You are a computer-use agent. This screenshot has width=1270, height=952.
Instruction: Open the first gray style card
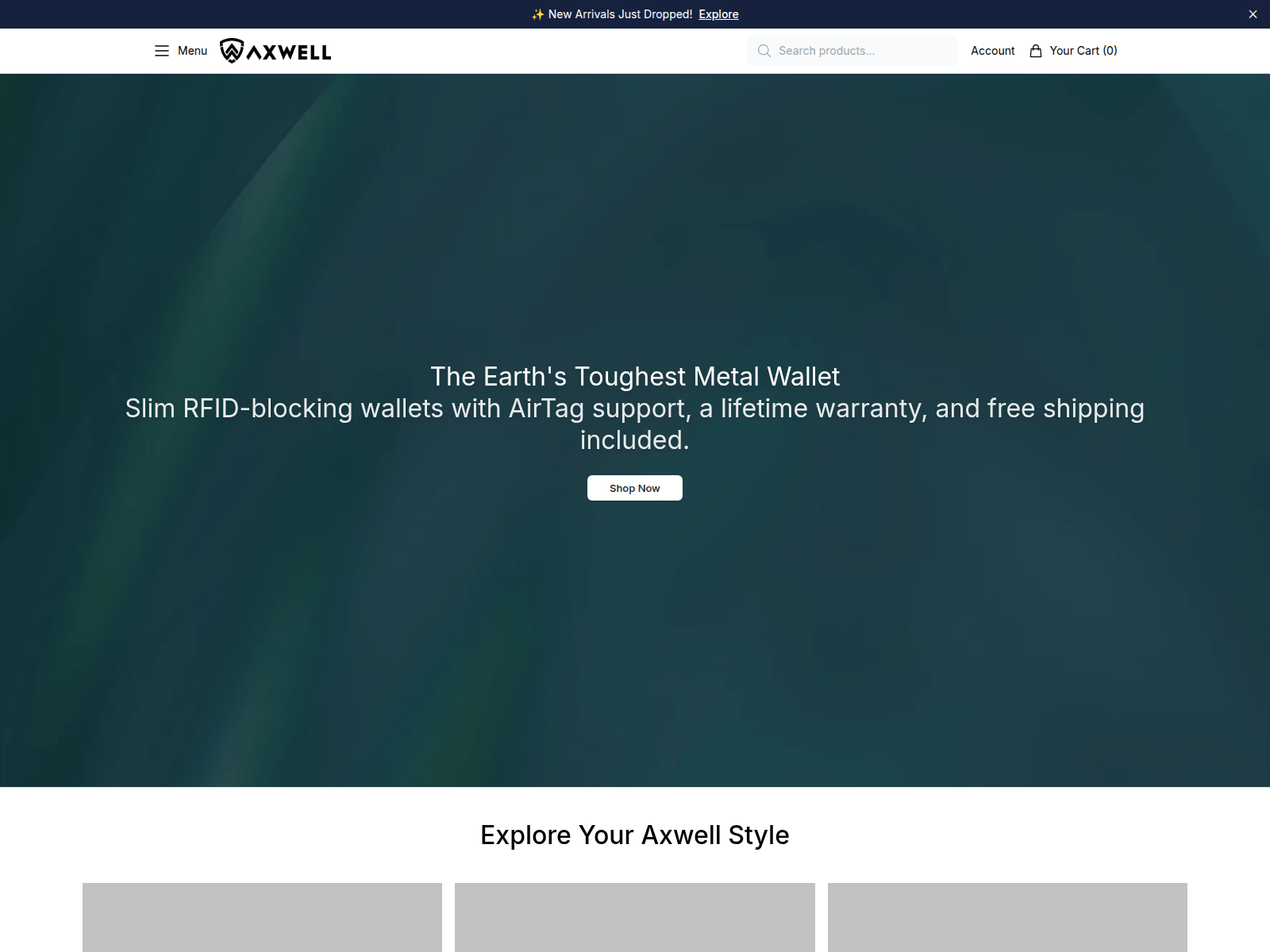(262, 917)
